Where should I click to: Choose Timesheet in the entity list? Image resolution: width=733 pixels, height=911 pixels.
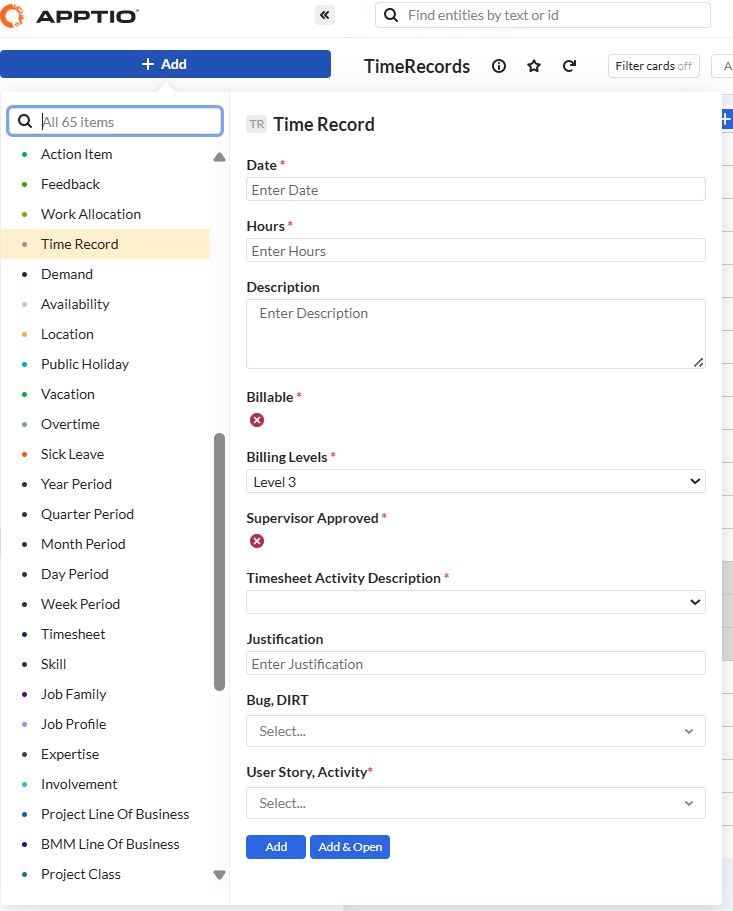(73, 634)
